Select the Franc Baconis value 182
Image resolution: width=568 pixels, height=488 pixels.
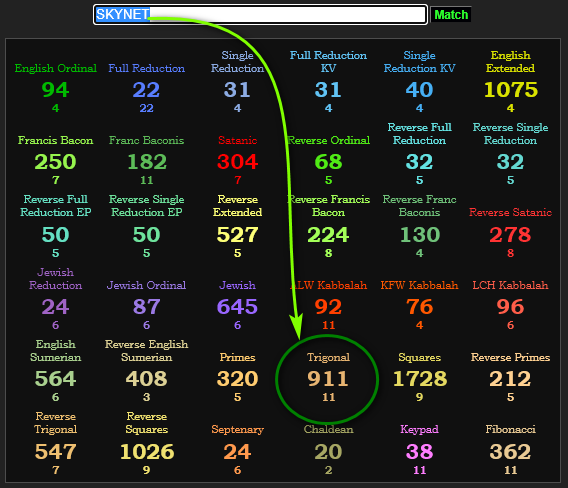coord(146,162)
